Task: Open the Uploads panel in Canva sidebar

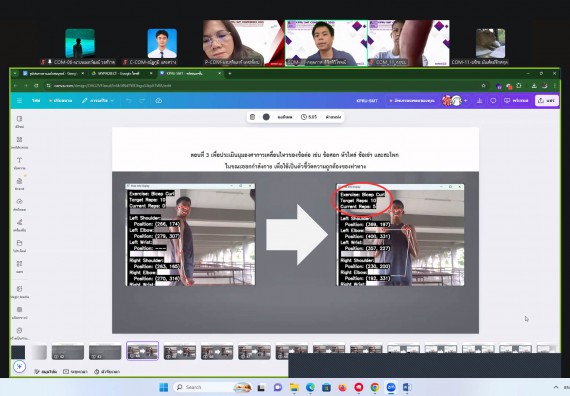Action: click(x=20, y=204)
